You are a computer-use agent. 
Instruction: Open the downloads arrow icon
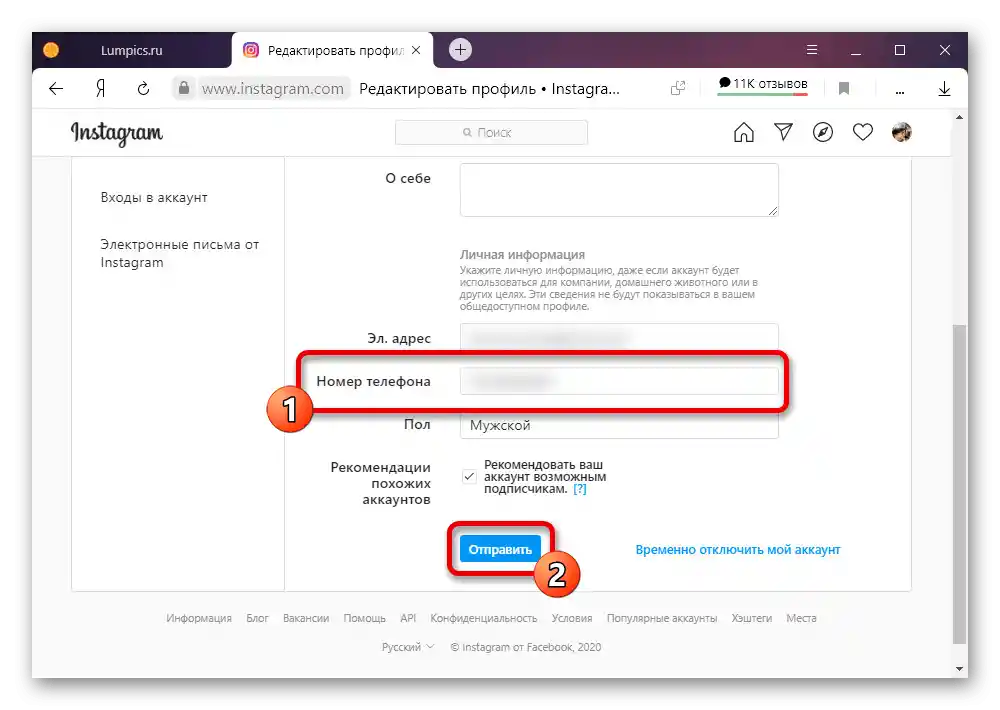[x=944, y=89]
